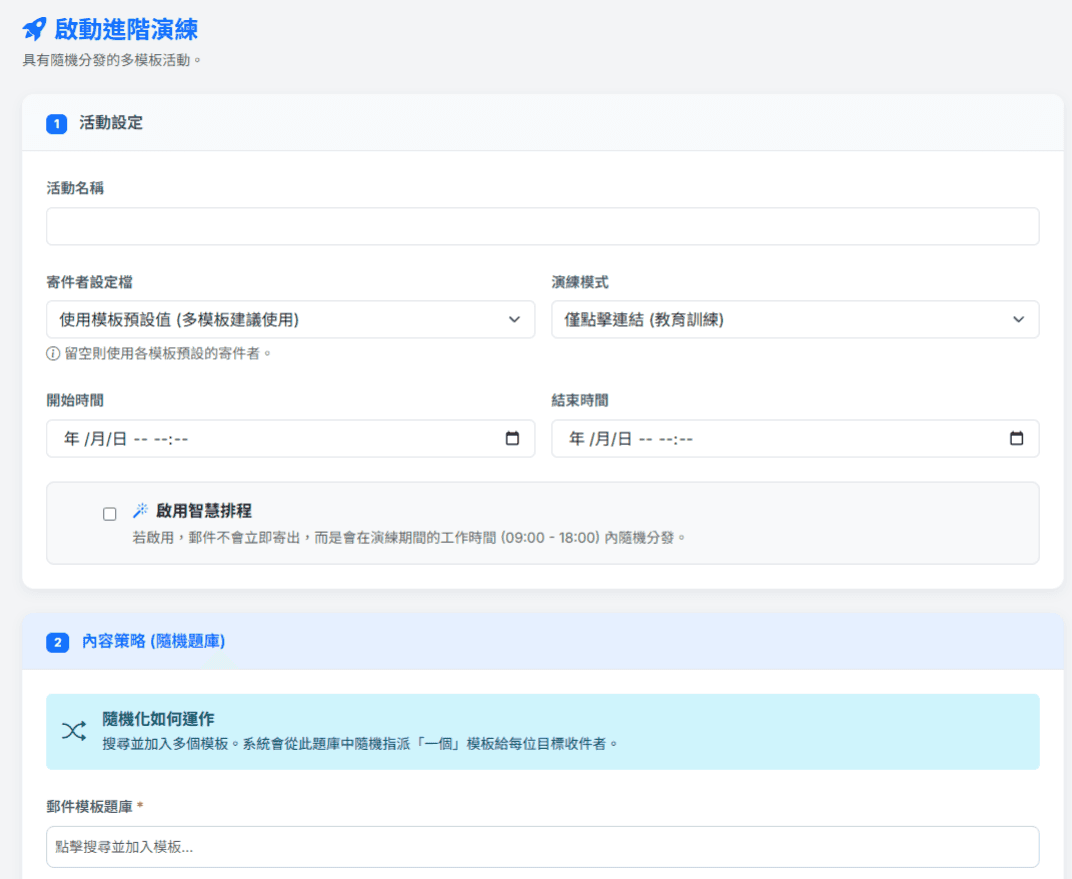
Task: Click the 活動設定 section heading
Action: coord(111,123)
